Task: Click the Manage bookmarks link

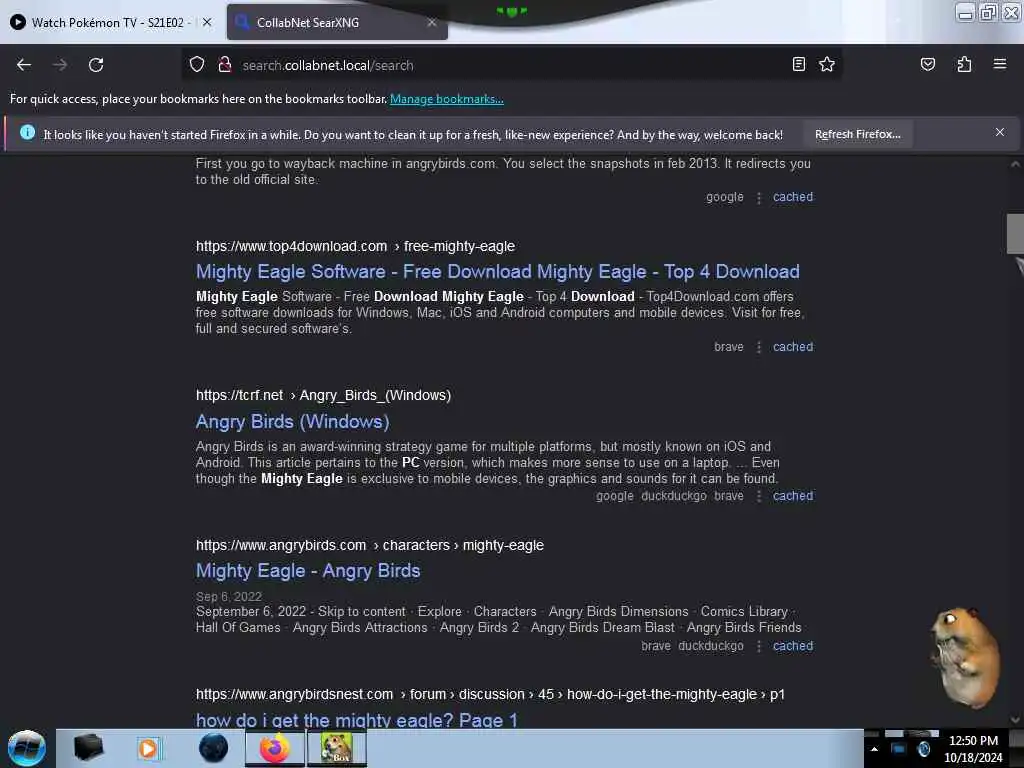Action: point(447,99)
